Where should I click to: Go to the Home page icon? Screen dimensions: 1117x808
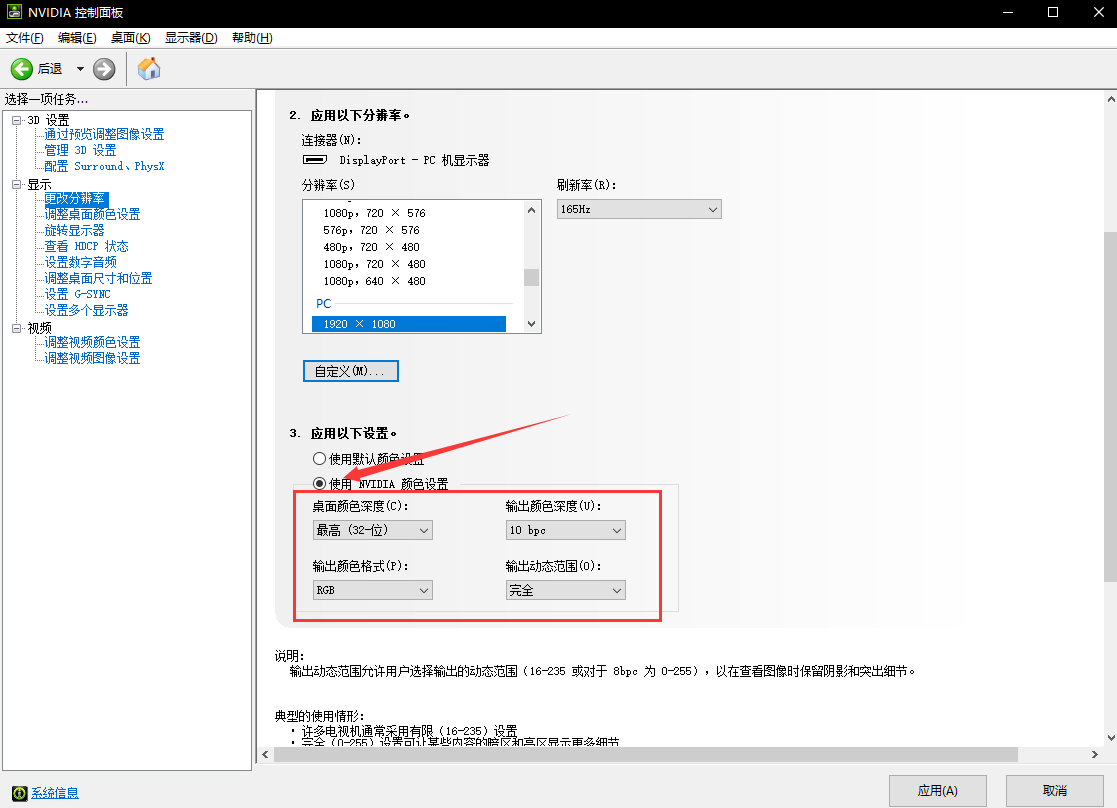(x=149, y=69)
